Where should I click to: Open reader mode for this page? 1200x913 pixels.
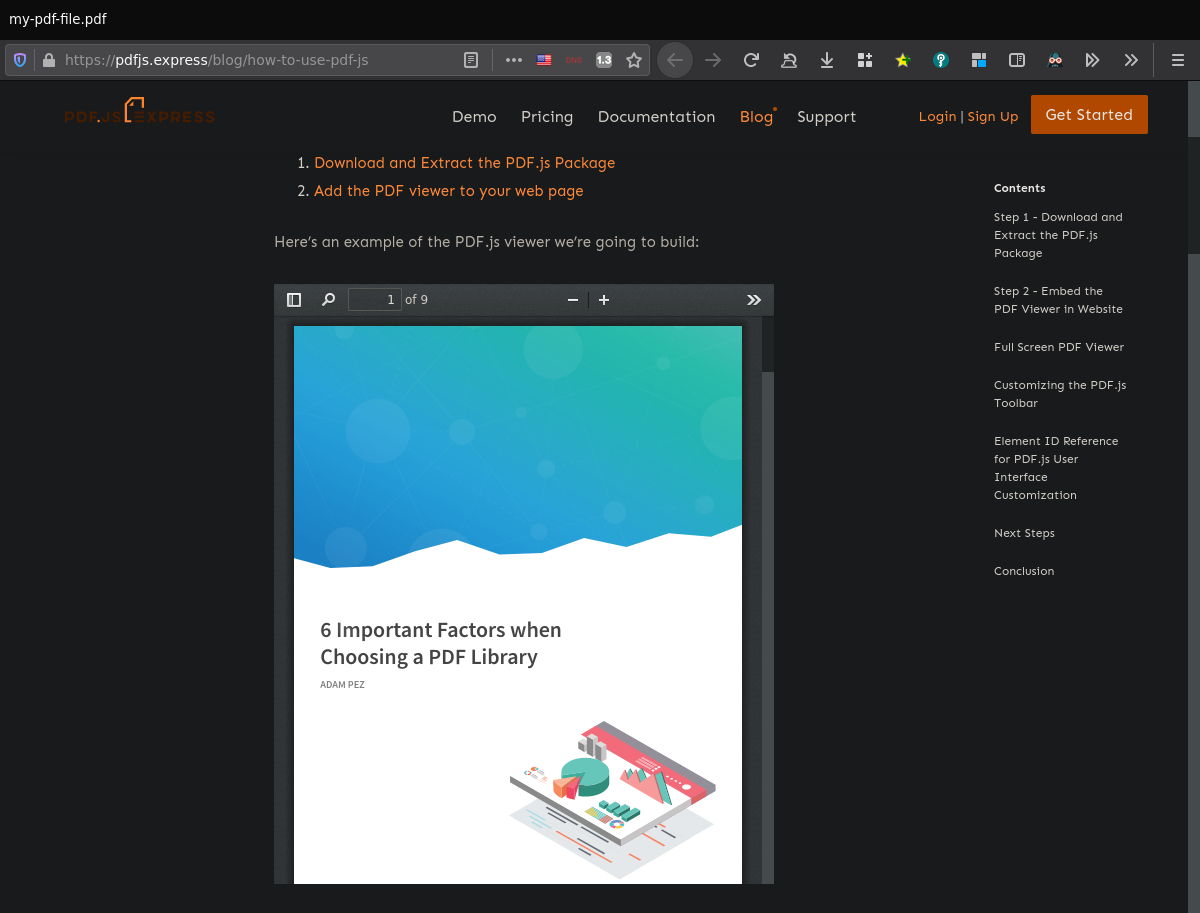pyautogui.click(x=470, y=60)
